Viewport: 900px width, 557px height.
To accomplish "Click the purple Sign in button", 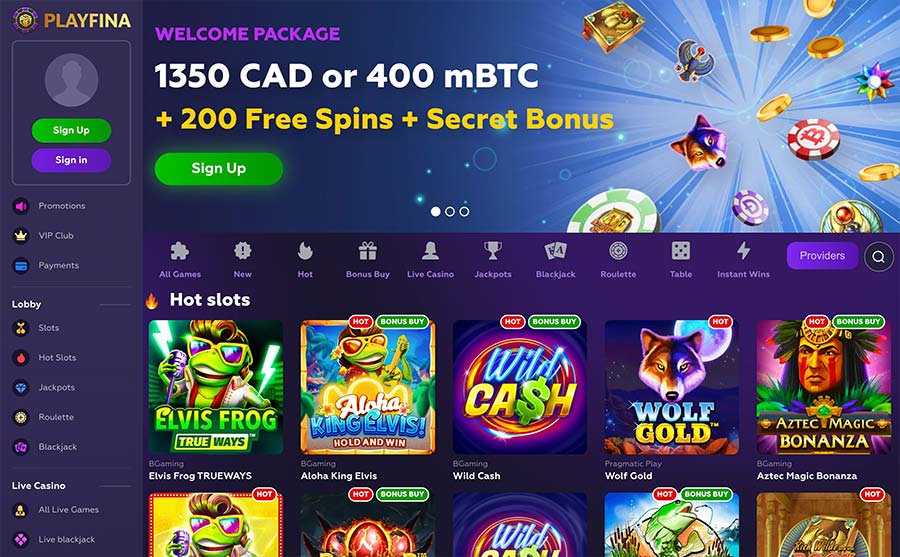I will (71, 160).
